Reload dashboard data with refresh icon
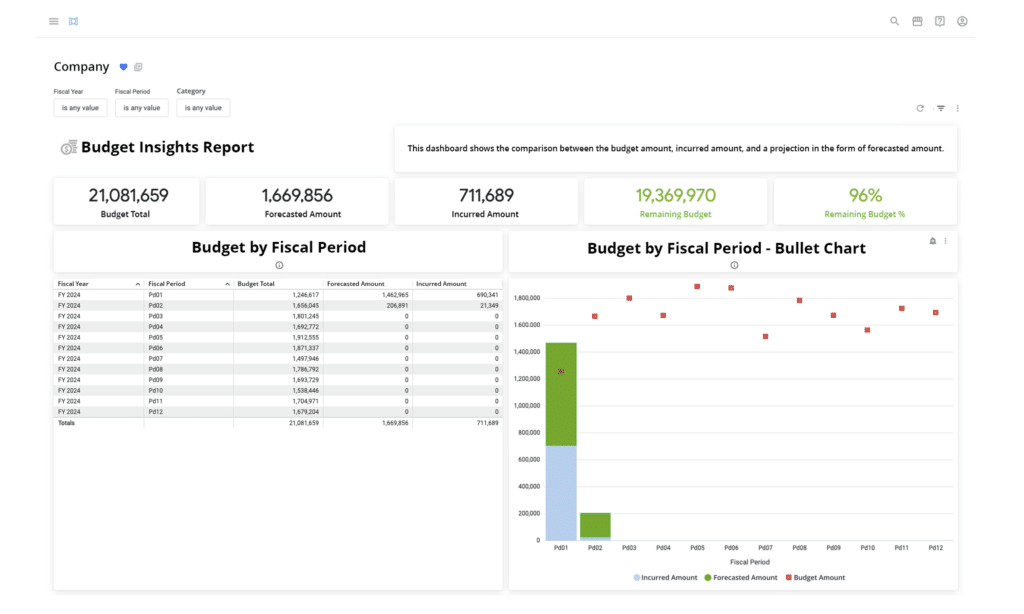Viewport: 1024px width, 614px height. pyautogui.click(x=920, y=108)
